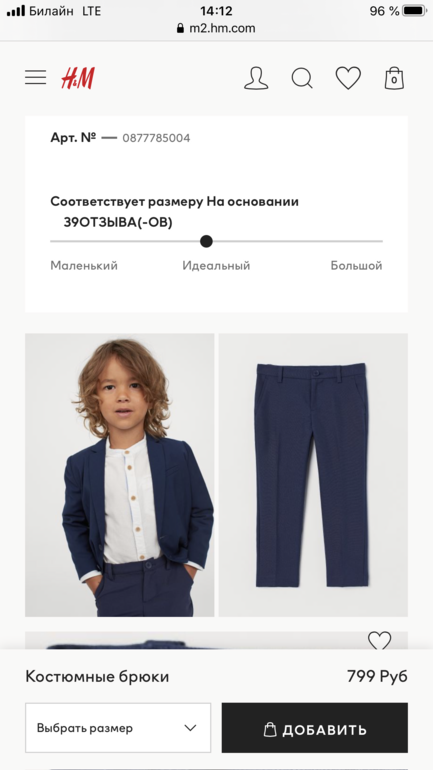Open the hamburger navigation menu
The width and height of the screenshot is (433, 770).
click(36, 78)
